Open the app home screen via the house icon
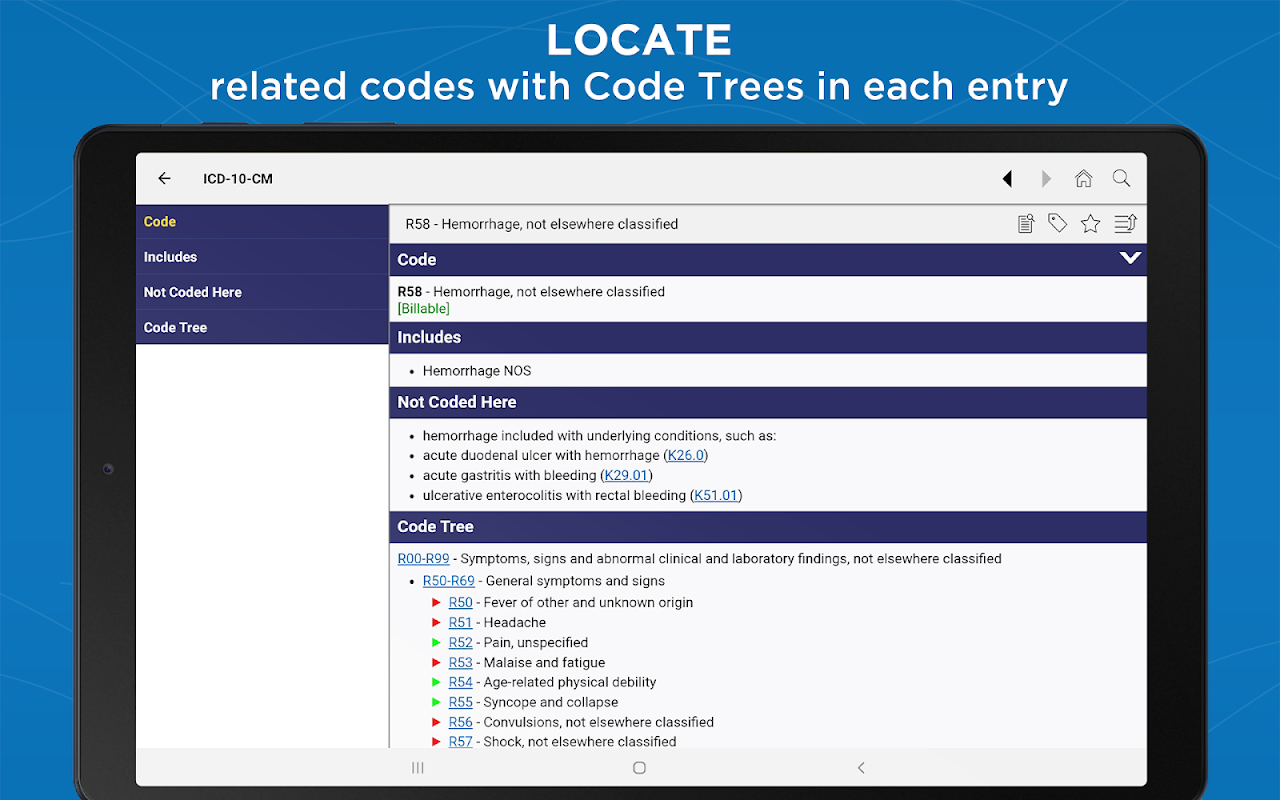The image size is (1280, 800). point(1083,179)
